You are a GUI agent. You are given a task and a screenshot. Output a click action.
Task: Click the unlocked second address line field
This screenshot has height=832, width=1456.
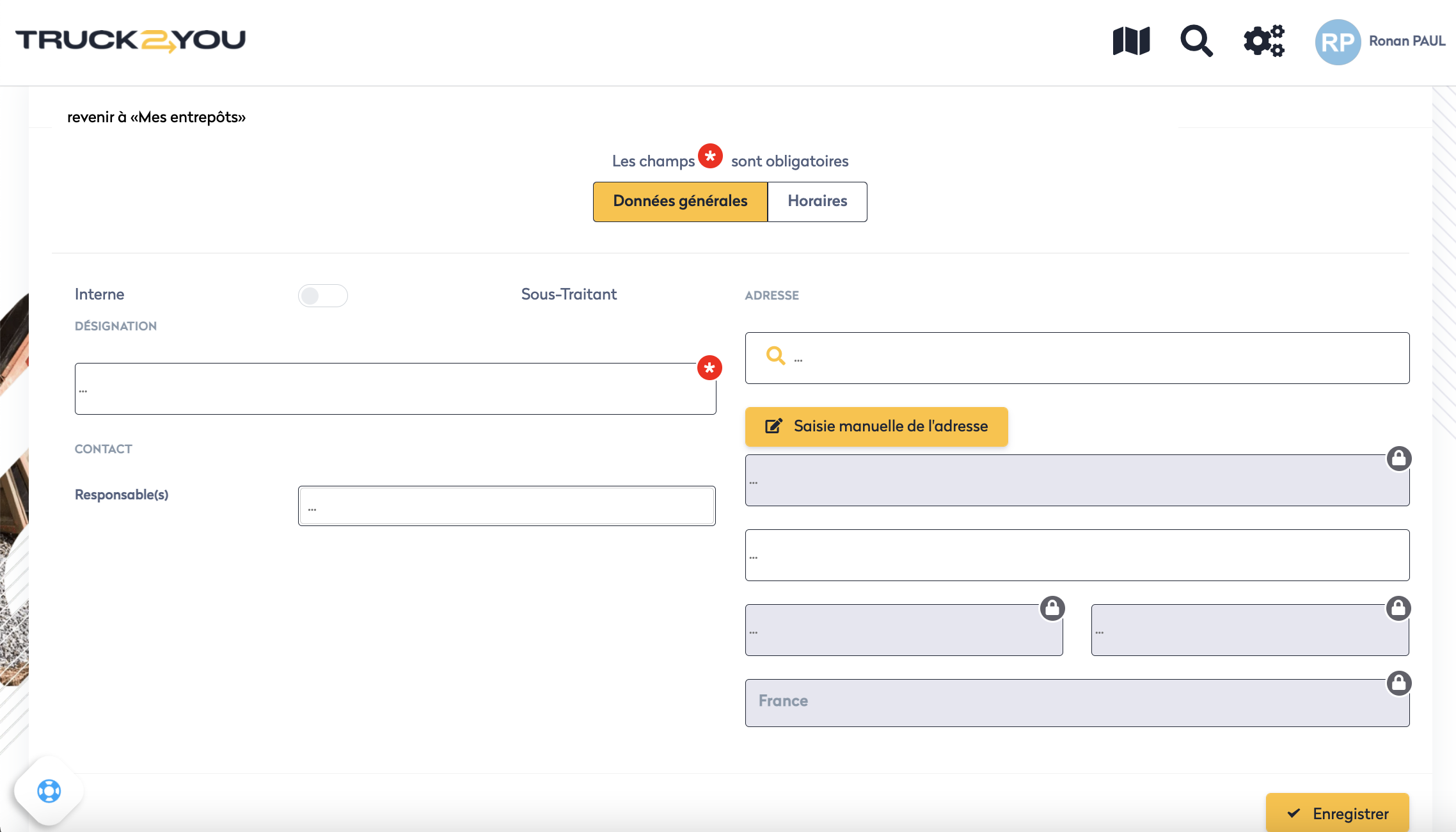[1077, 556]
